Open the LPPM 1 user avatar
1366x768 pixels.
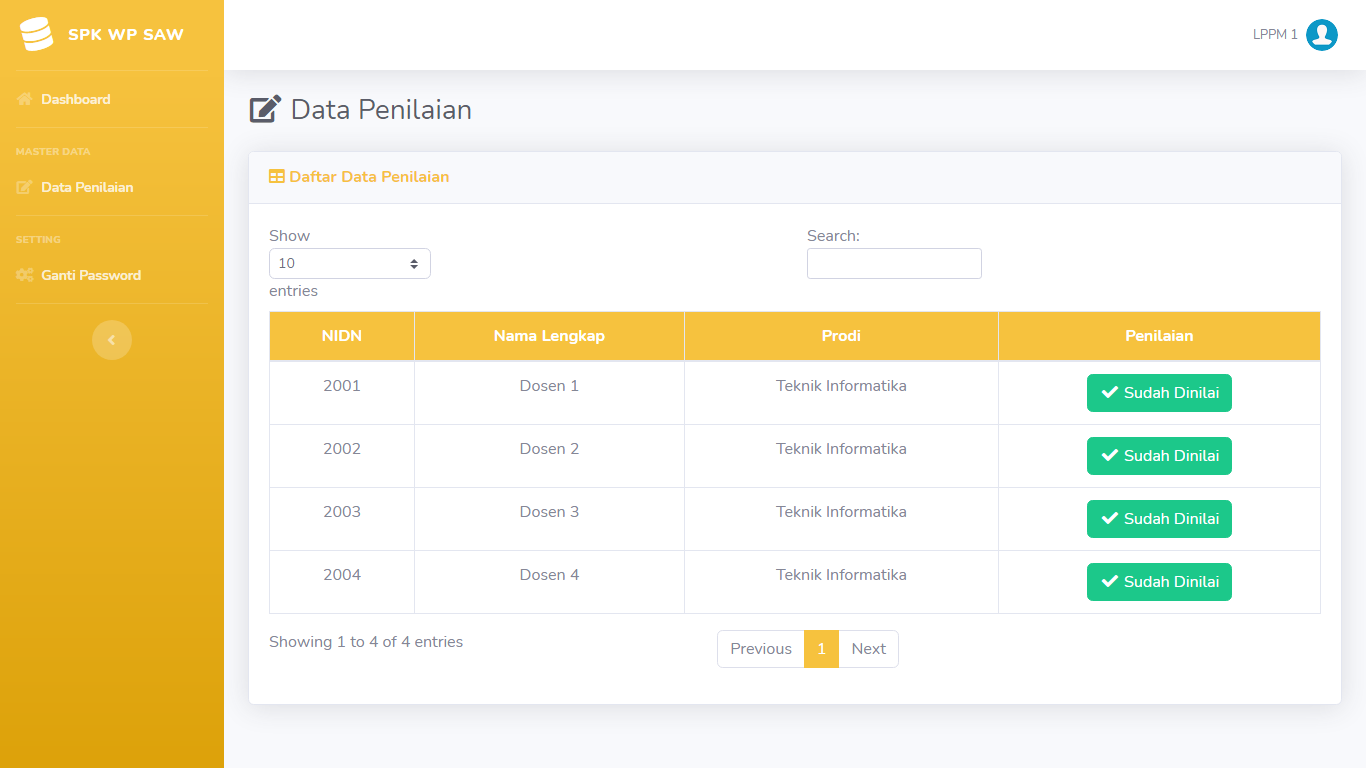tap(1321, 35)
